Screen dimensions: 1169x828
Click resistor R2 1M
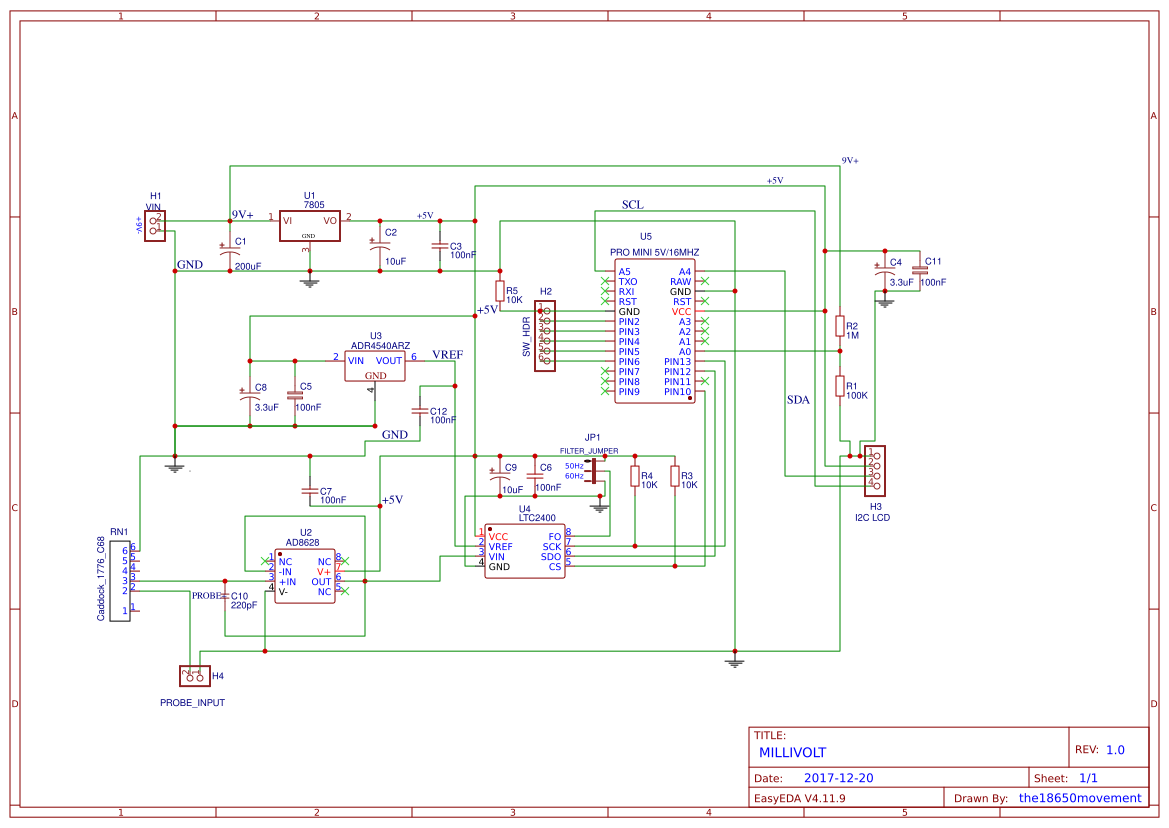click(x=840, y=326)
